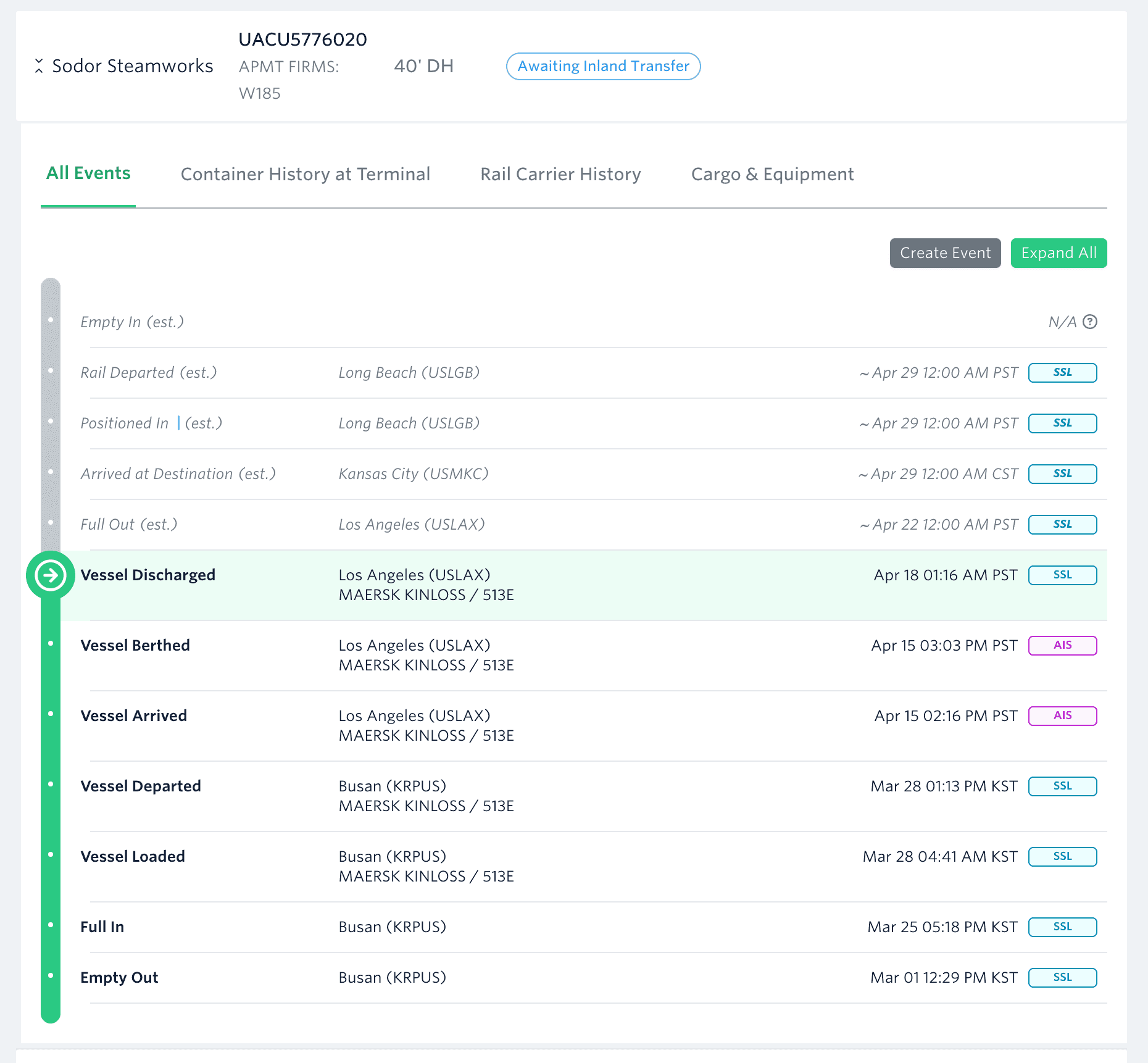Click the N/A help question-mark icon

pos(1090,322)
